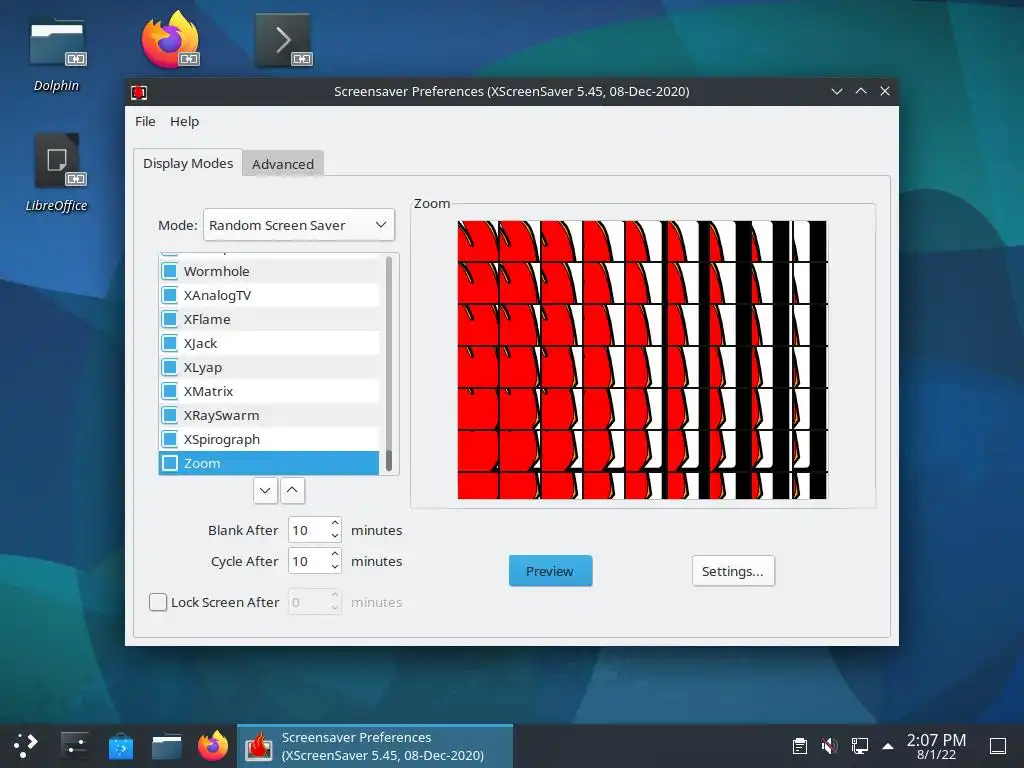
Task: Select the XSpirograph list row
Action: (269, 440)
